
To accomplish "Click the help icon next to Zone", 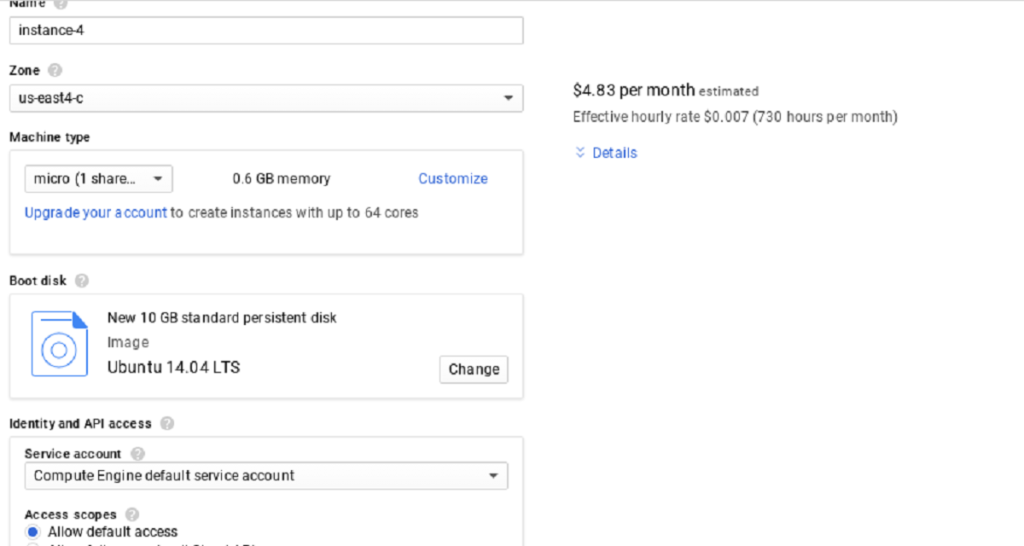I will (x=55, y=71).
